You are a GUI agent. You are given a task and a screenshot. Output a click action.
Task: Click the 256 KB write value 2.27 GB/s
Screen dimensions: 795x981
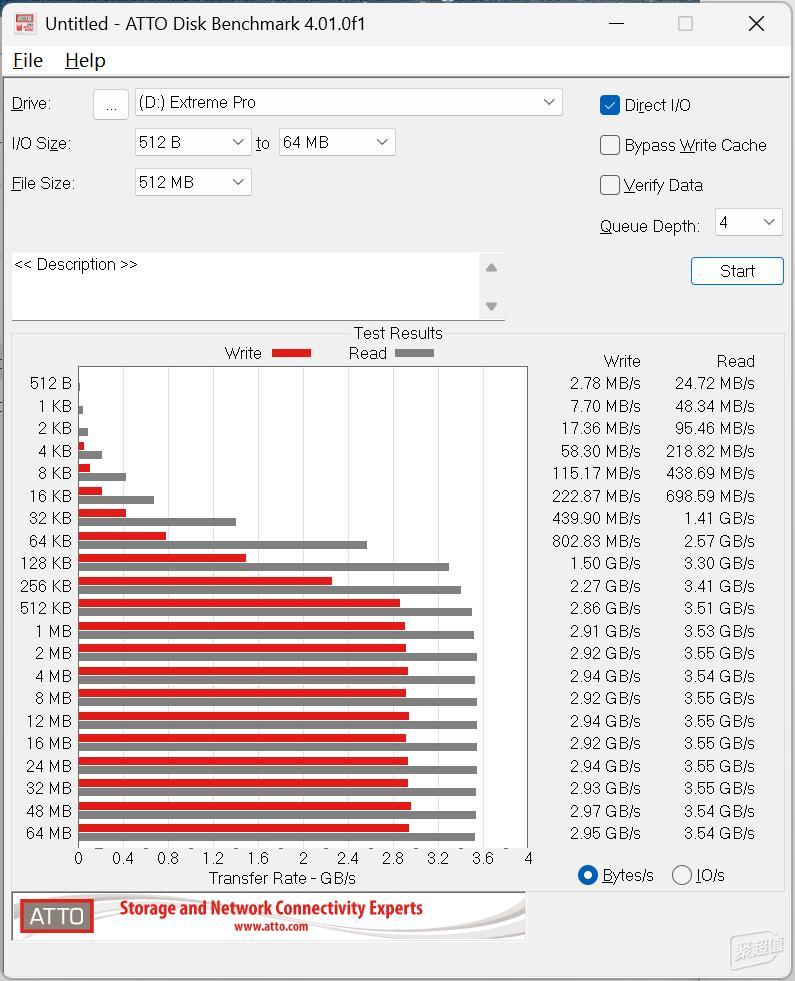coord(605,586)
